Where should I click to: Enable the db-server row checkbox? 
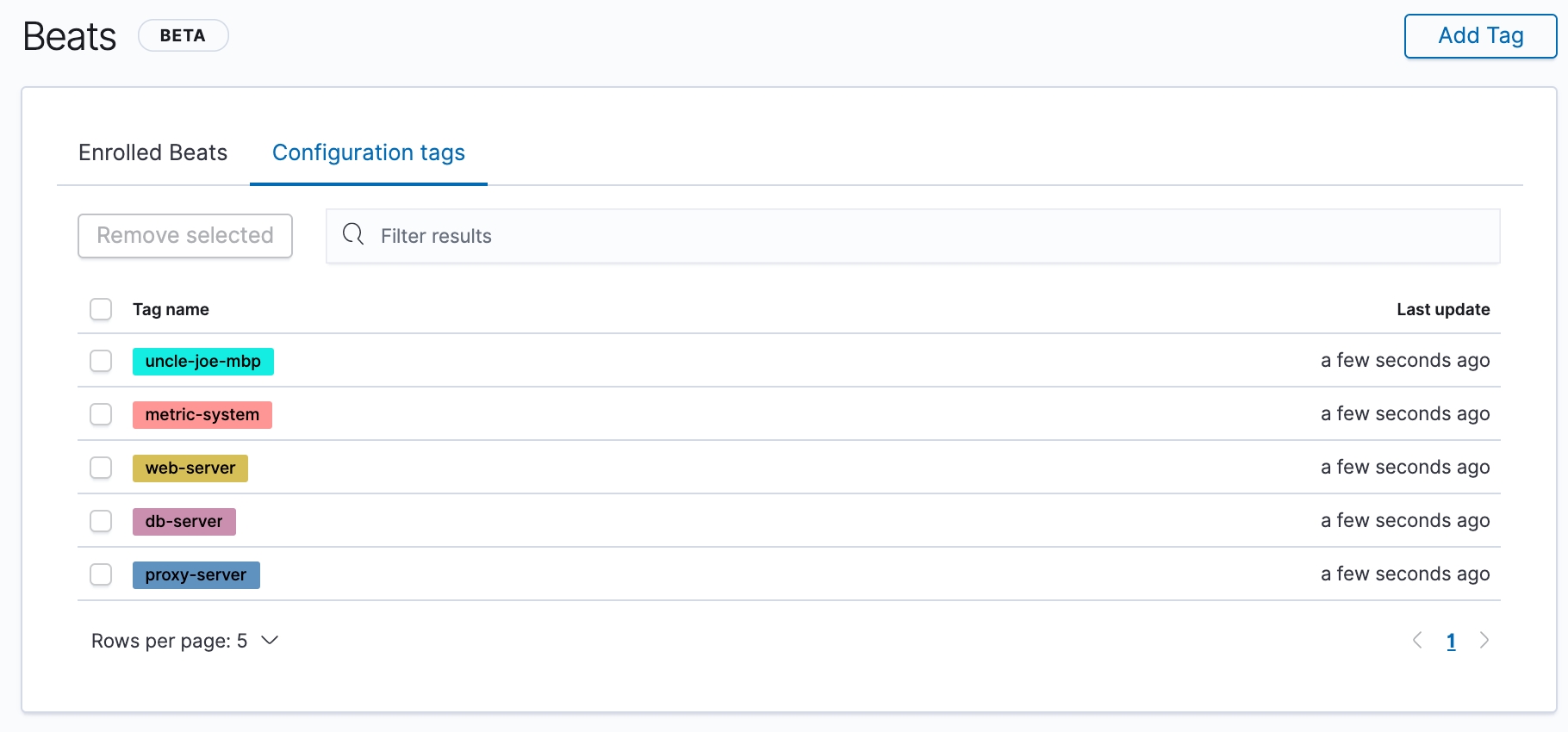click(x=101, y=521)
